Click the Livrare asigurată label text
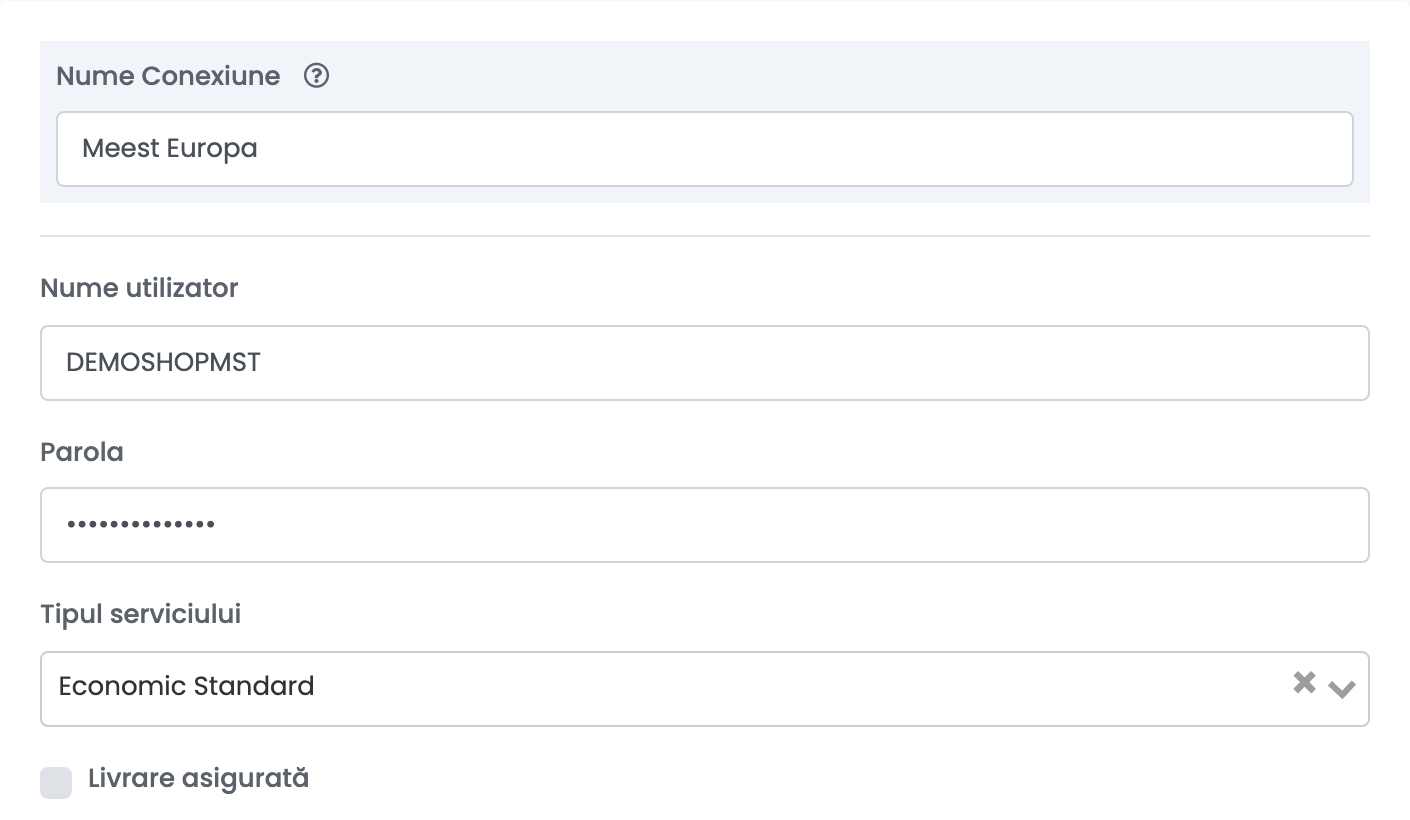Viewport: 1410px width, 820px height. (x=198, y=778)
